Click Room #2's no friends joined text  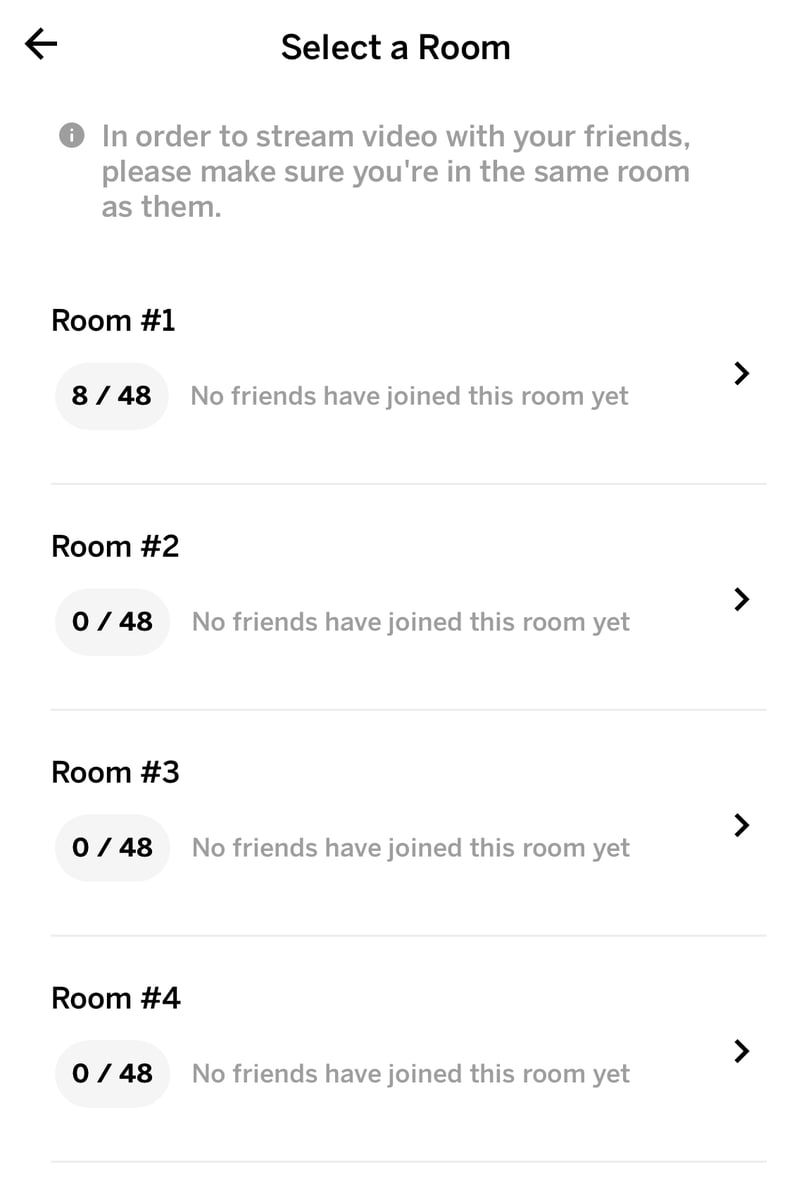(x=410, y=622)
